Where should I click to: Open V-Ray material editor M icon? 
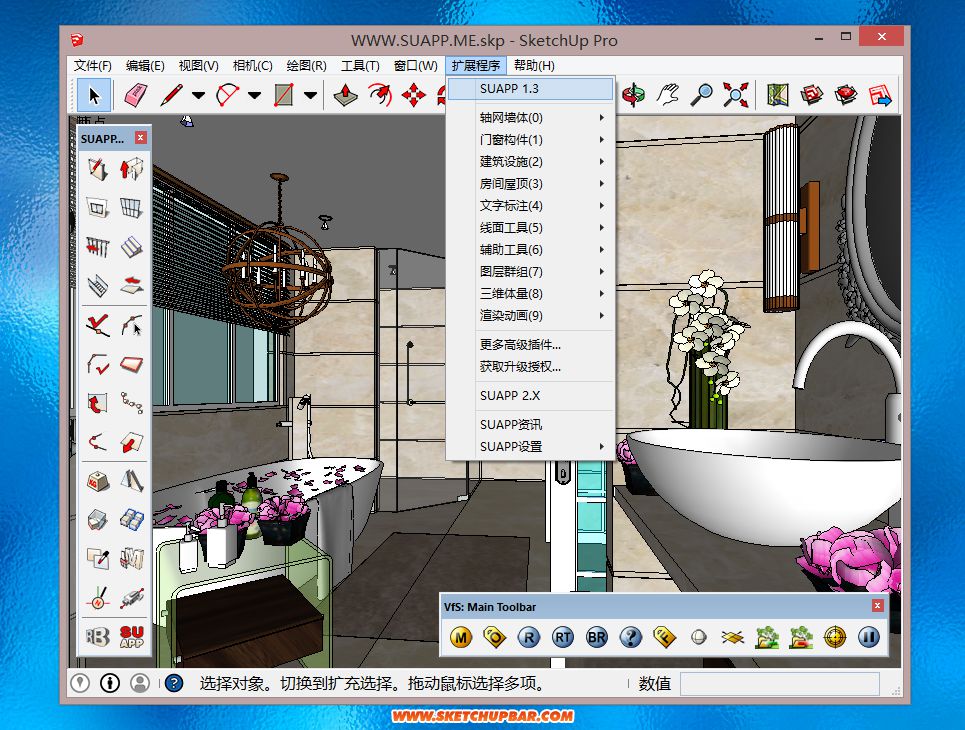coord(461,637)
